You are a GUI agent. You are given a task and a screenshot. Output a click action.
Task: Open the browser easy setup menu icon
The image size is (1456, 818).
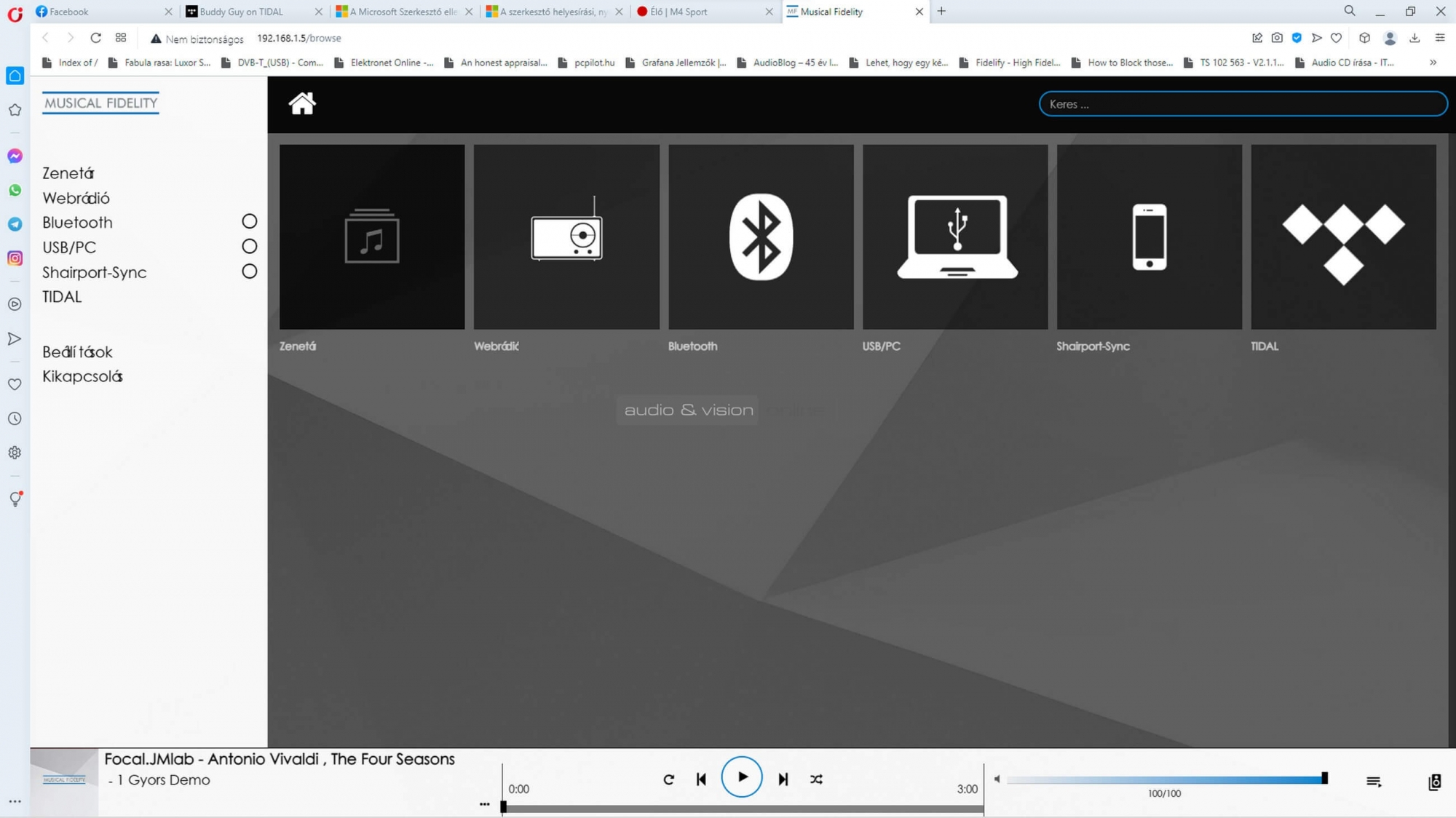[1440, 38]
